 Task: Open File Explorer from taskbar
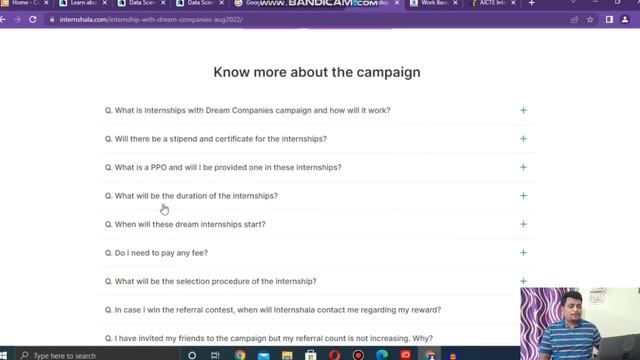[287, 356]
